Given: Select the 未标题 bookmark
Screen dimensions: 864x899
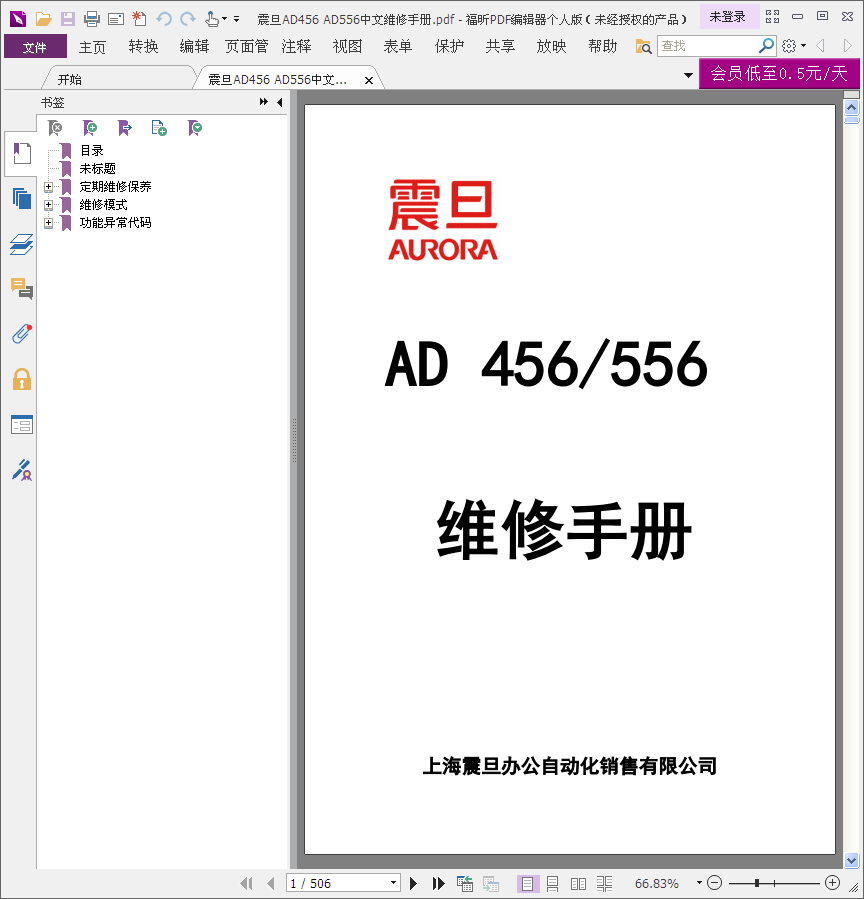Looking at the screenshot, I should point(97,169).
